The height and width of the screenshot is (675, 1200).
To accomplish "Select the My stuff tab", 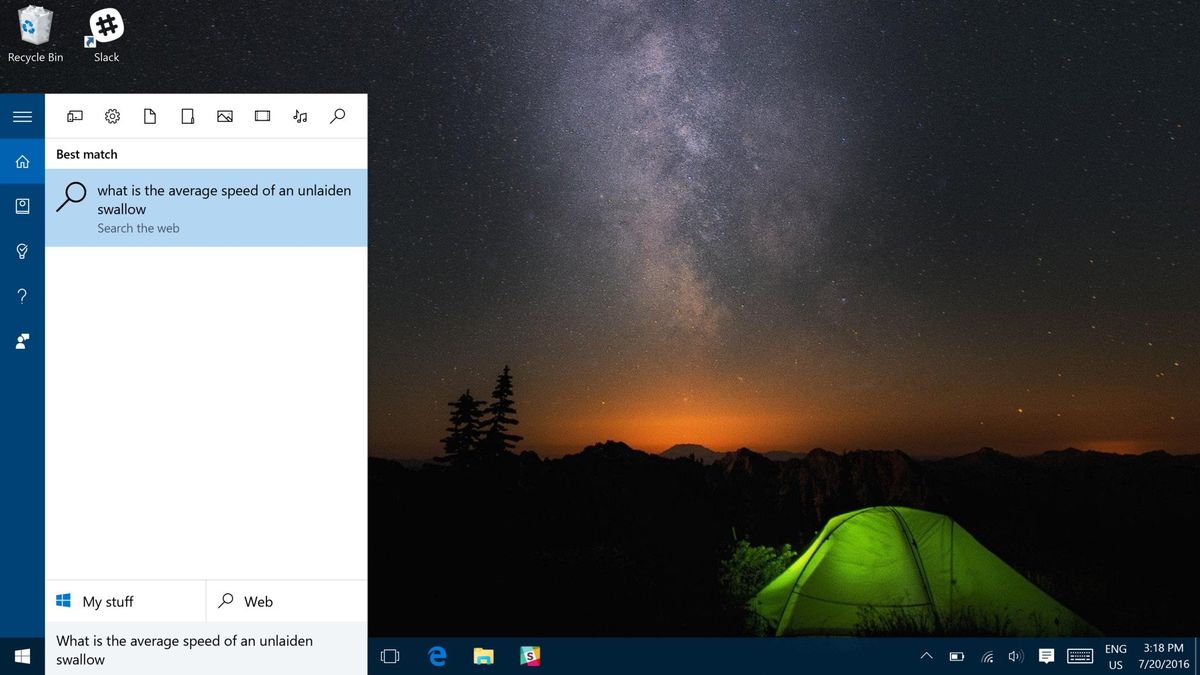I will point(105,601).
